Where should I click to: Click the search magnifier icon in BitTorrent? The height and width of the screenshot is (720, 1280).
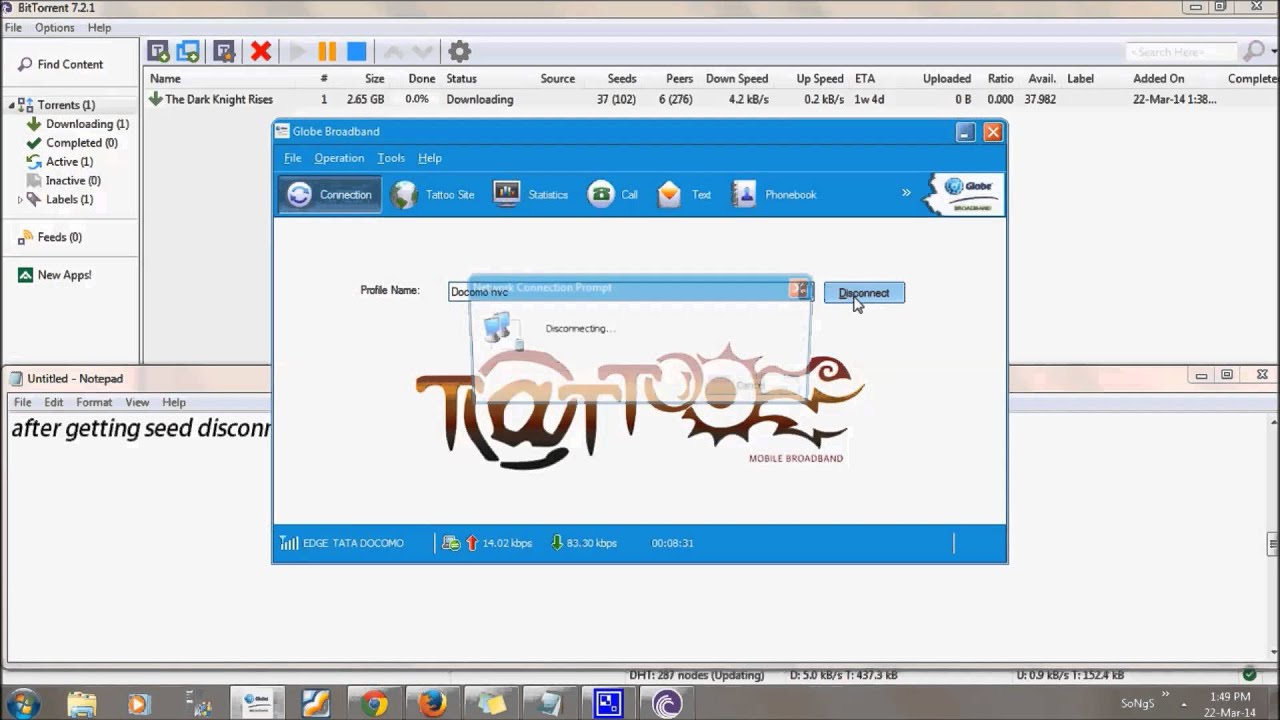(1254, 51)
